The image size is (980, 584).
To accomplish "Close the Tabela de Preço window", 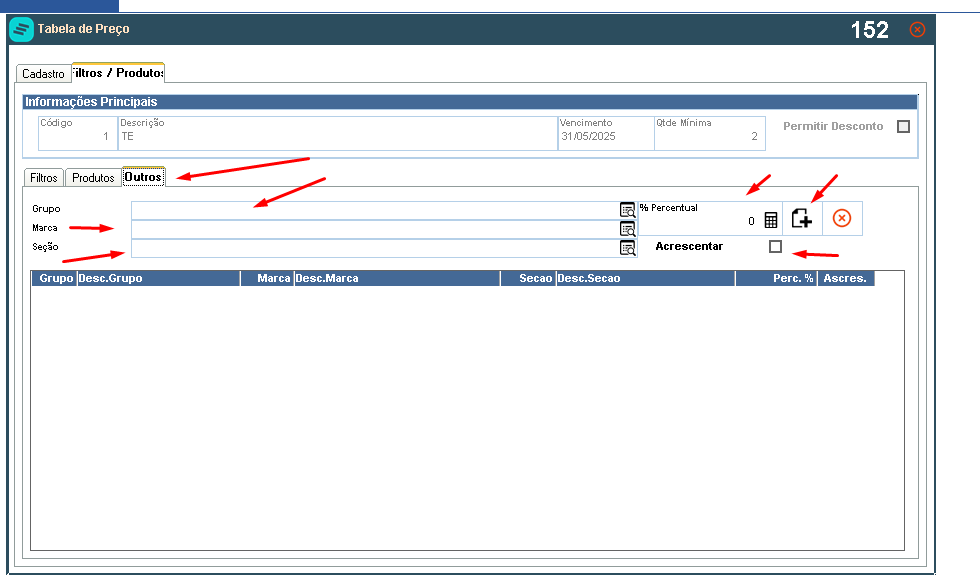I will (917, 29).
